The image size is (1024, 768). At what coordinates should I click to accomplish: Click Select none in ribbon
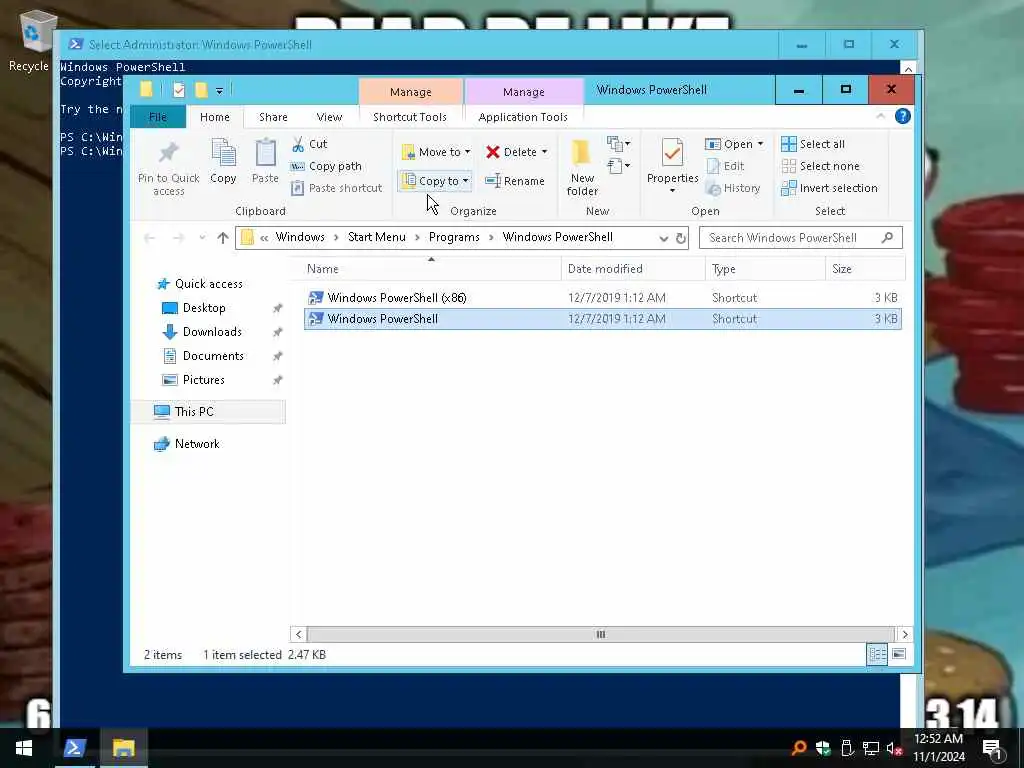pos(821,166)
